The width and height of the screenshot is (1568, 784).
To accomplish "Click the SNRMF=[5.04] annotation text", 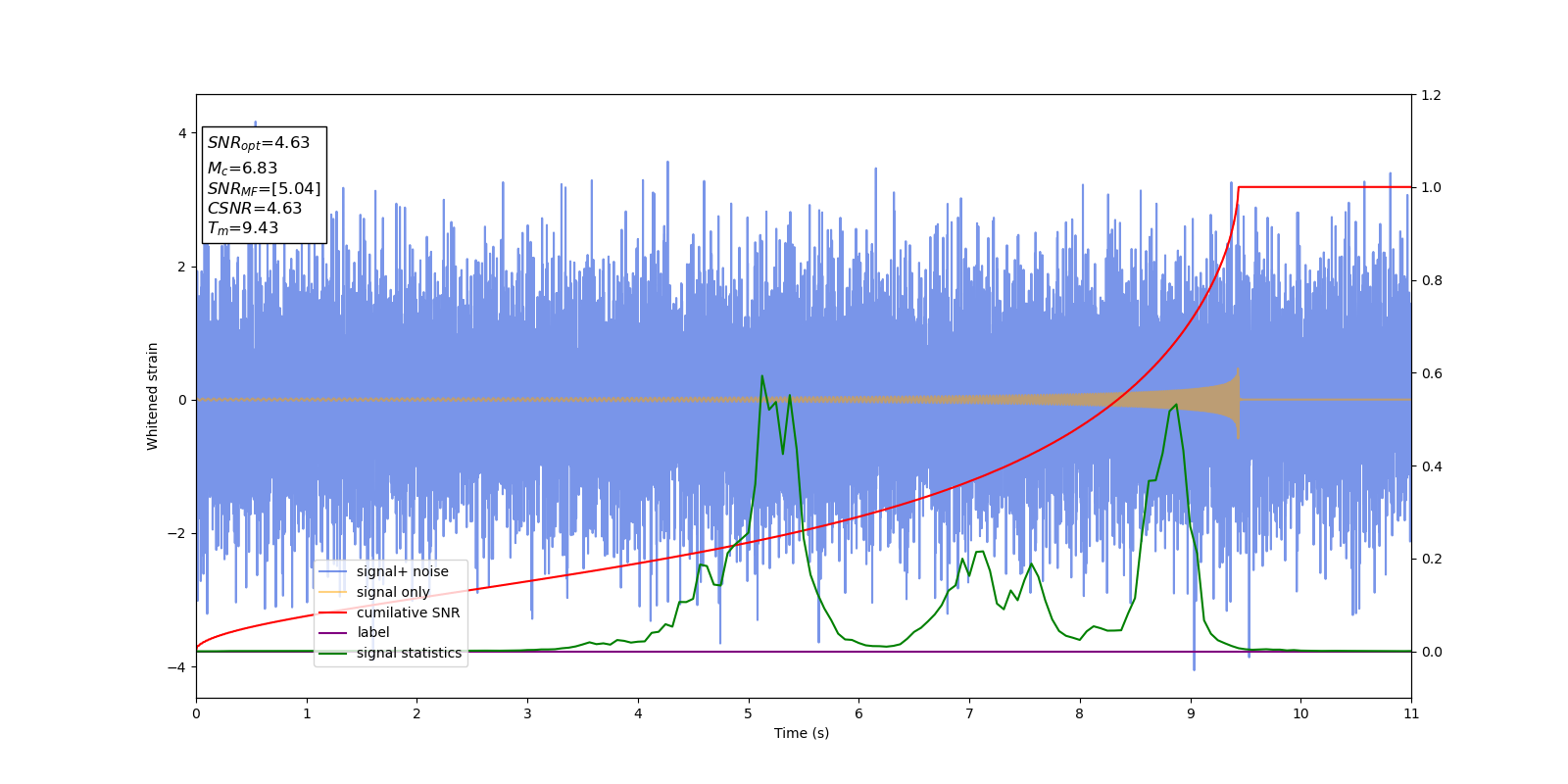I will click(264, 188).
